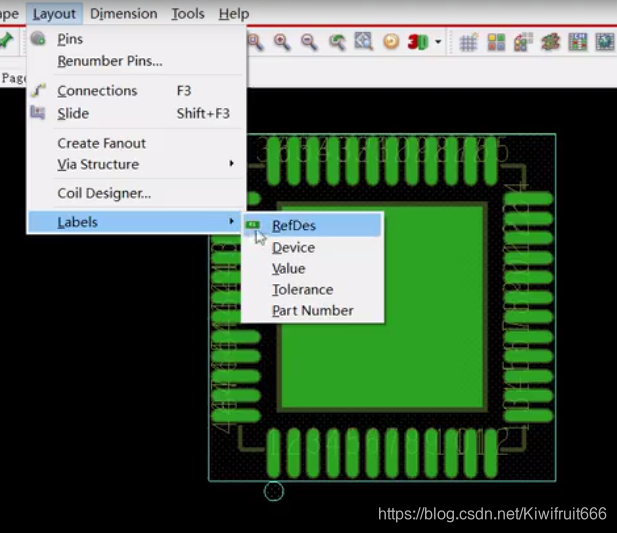Screen dimensions: 617x533
Task: Select Pins from the Layout menu
Action: (137, 39)
